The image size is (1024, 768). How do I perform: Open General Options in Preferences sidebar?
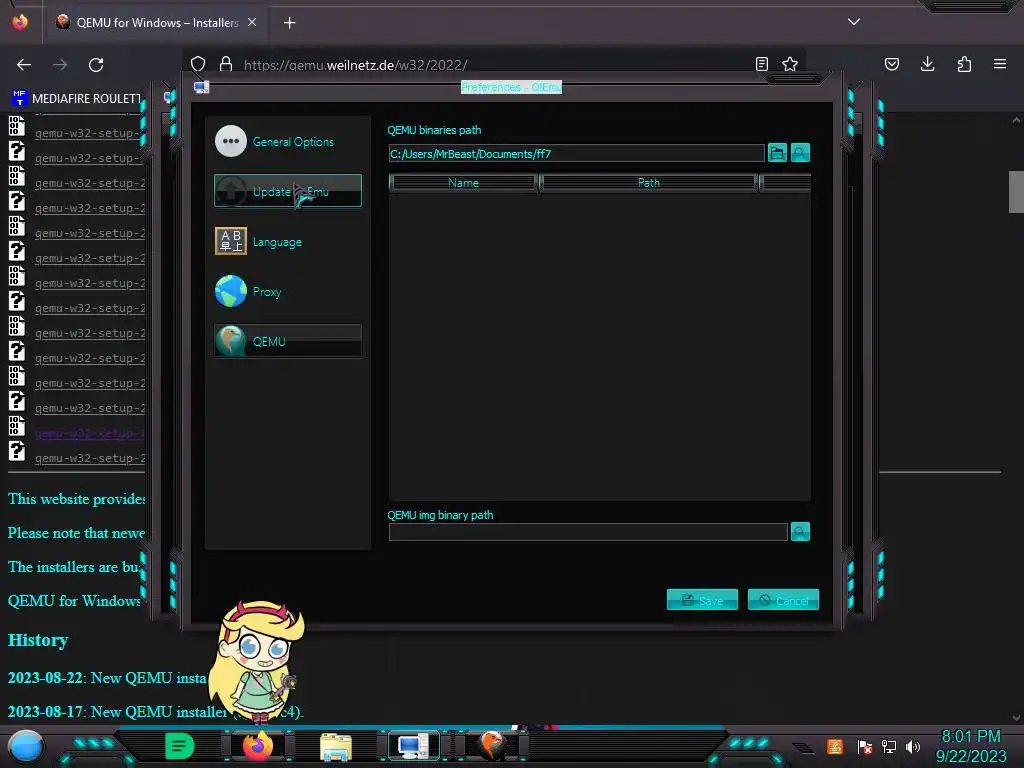click(287, 141)
